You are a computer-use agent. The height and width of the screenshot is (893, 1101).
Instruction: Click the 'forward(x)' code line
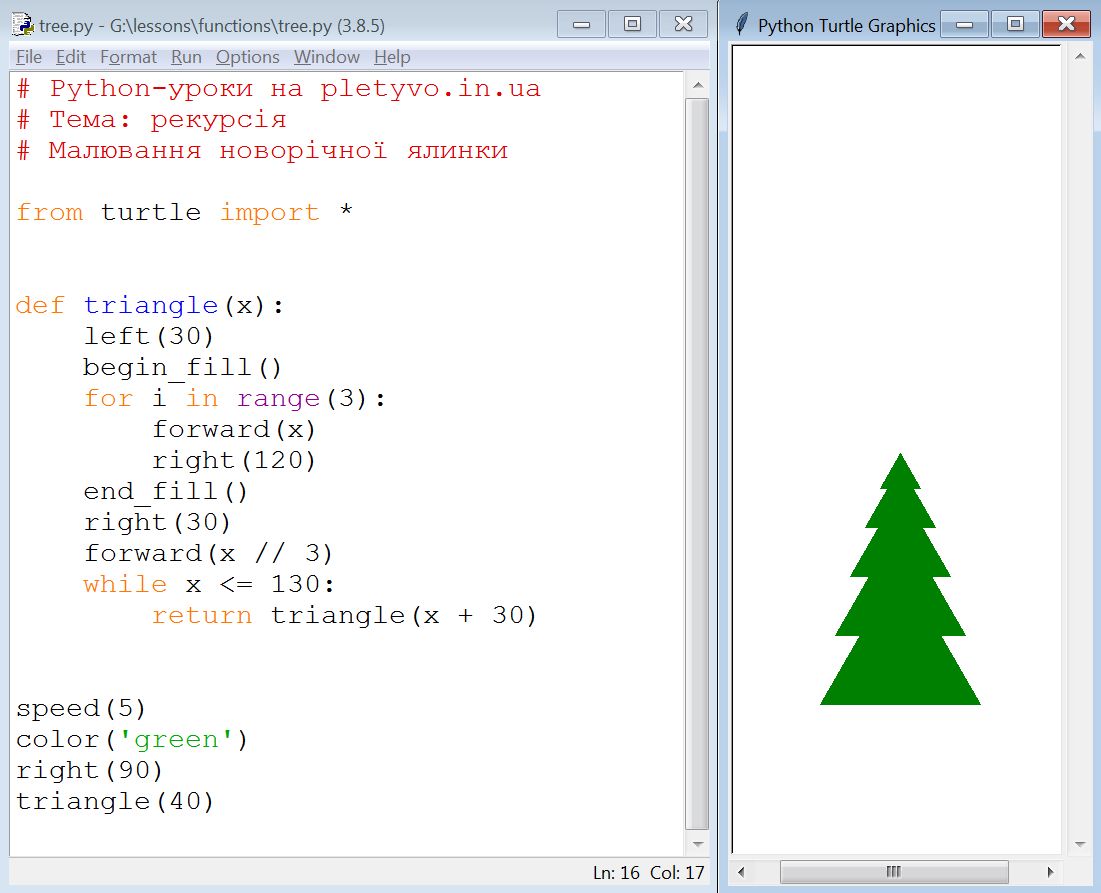click(235, 430)
